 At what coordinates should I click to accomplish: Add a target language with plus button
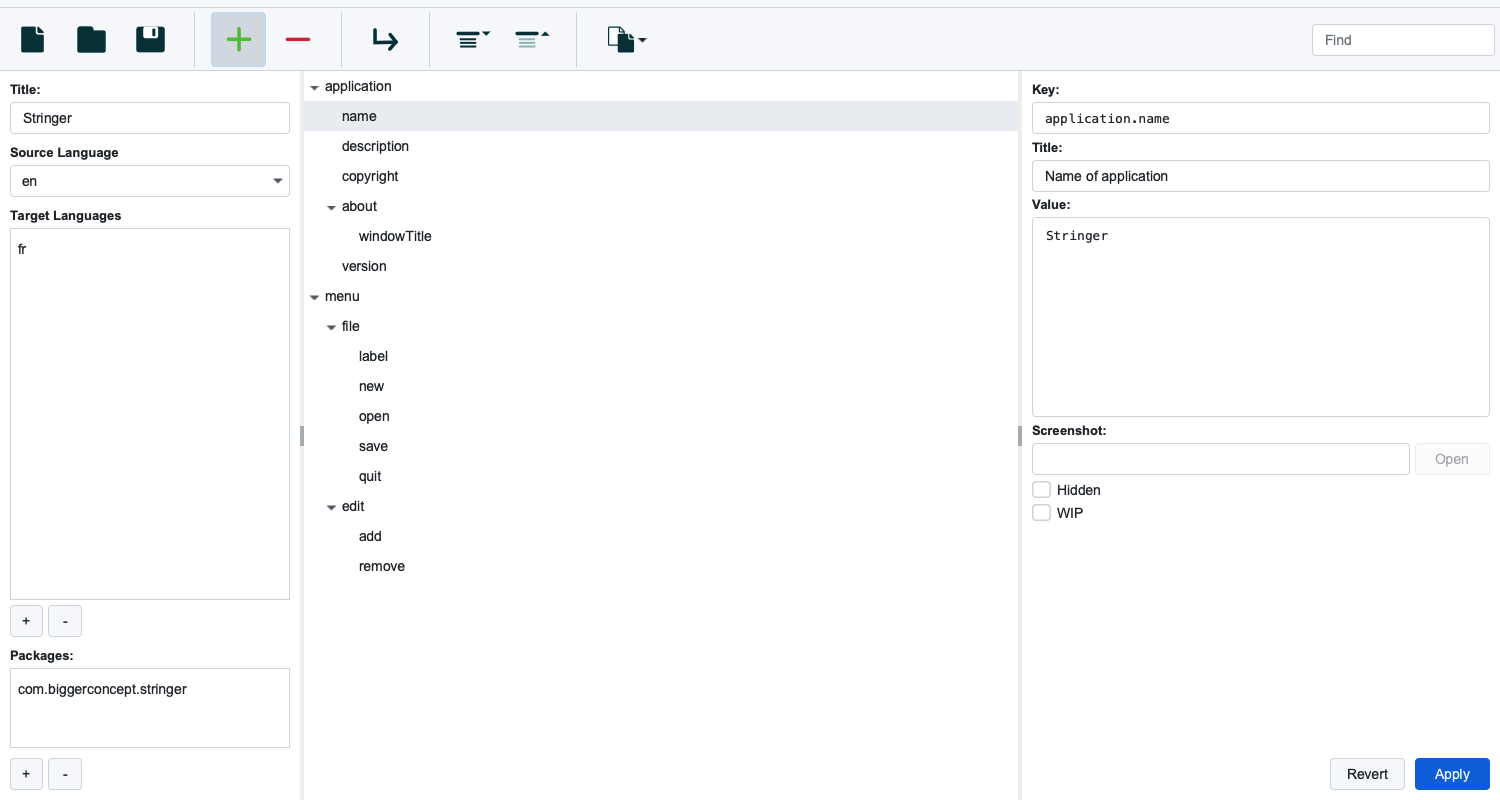coord(26,621)
